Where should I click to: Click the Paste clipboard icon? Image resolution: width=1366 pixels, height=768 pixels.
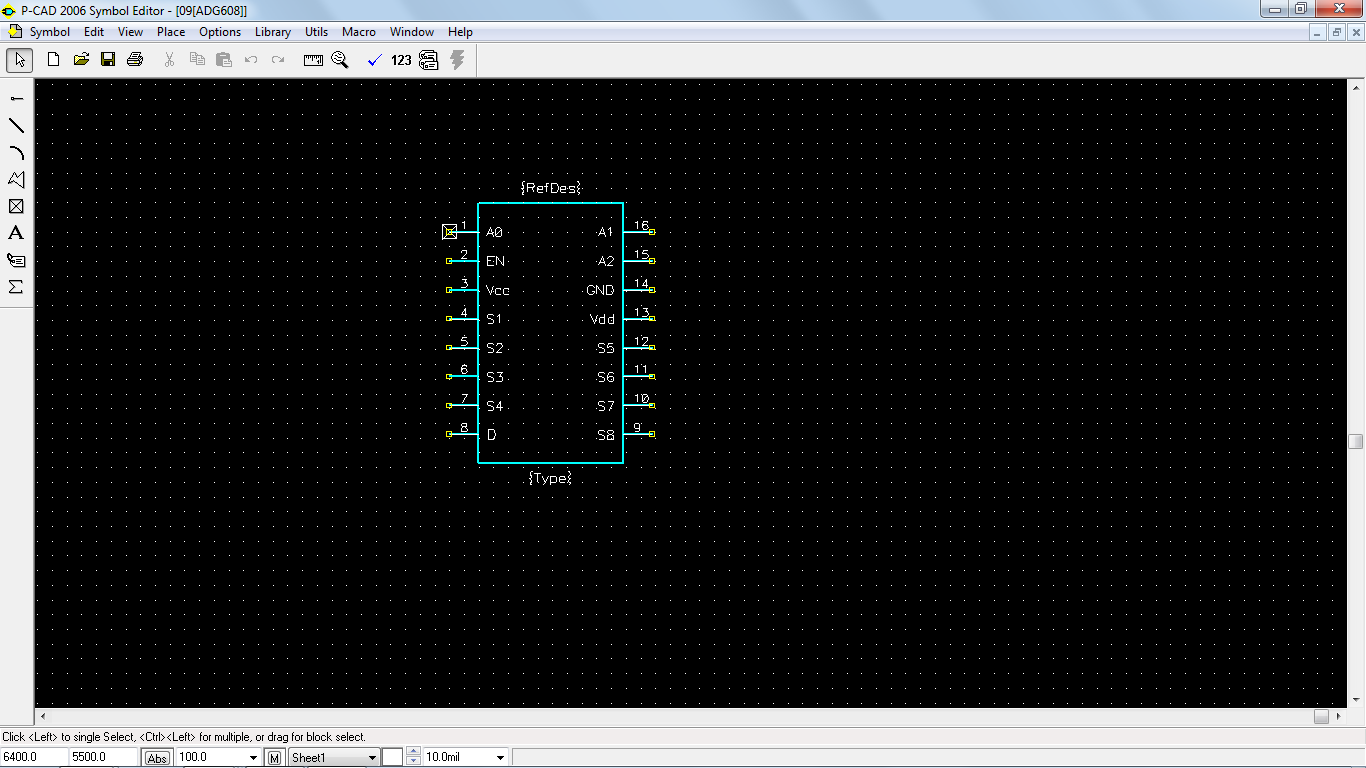coord(224,60)
